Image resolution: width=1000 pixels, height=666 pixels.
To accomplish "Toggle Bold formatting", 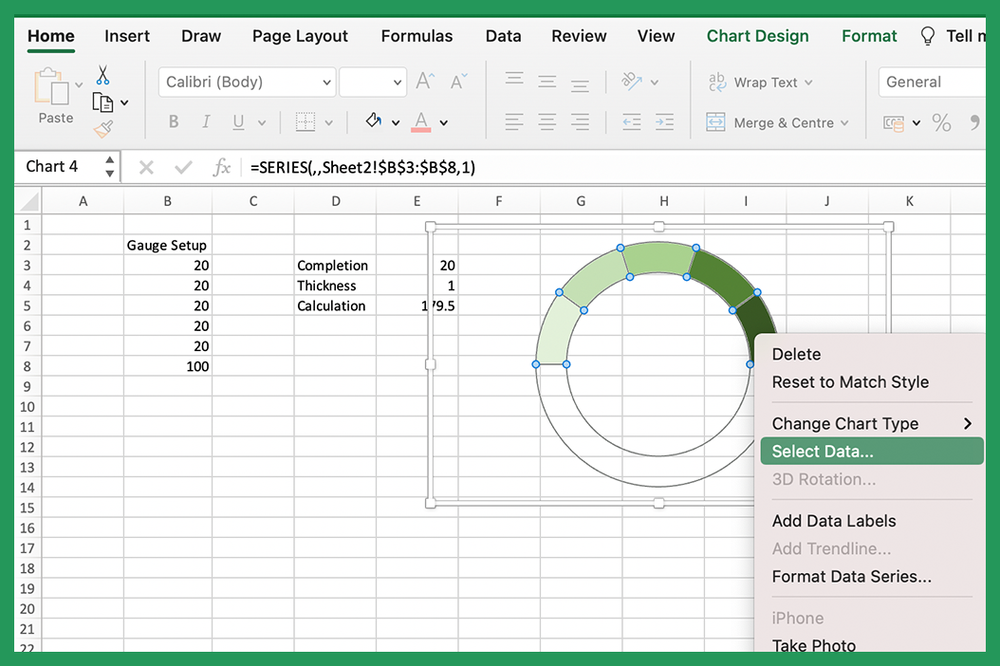I will (x=173, y=121).
